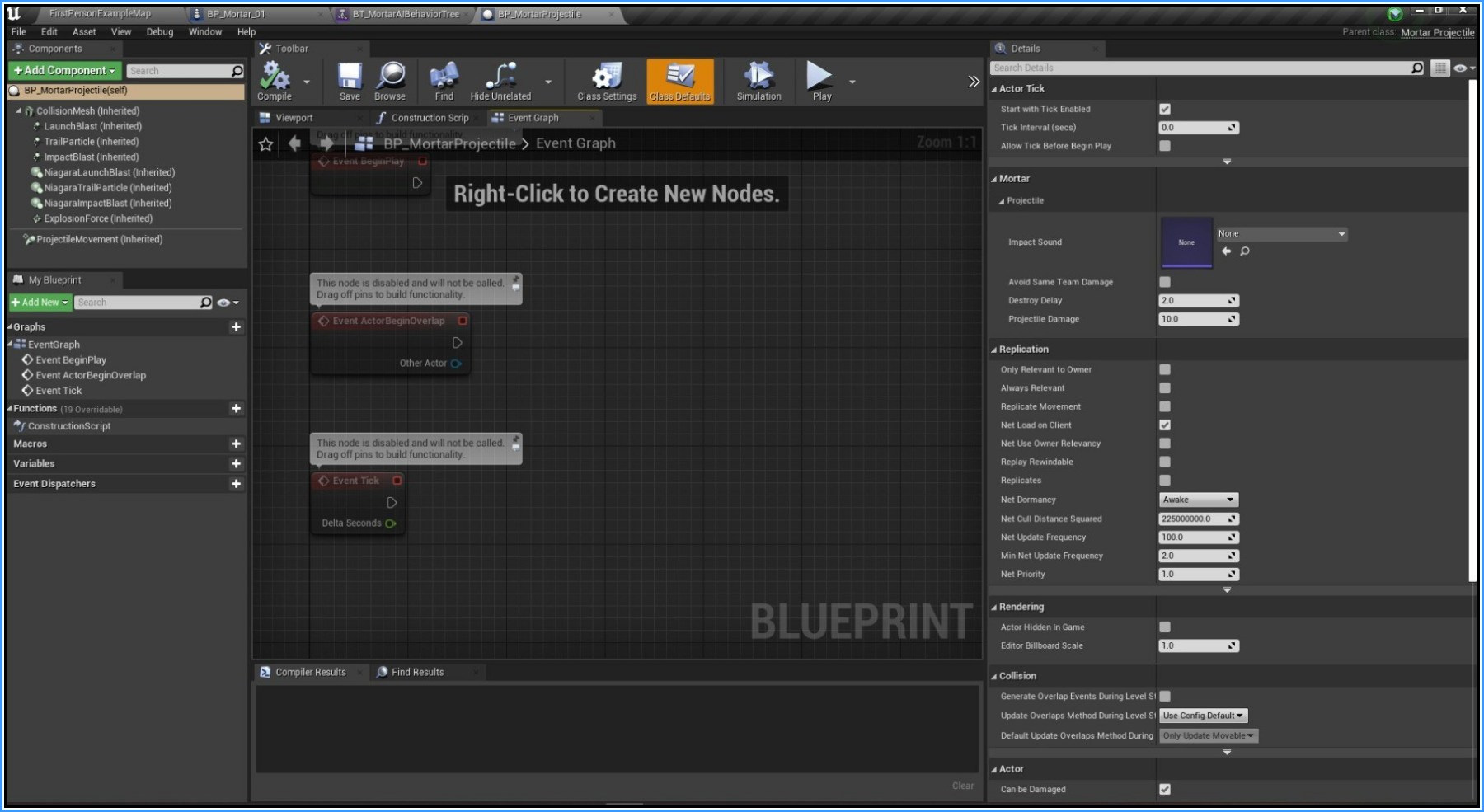Switch to BP_Mortar_01 document tab

[x=235, y=14]
